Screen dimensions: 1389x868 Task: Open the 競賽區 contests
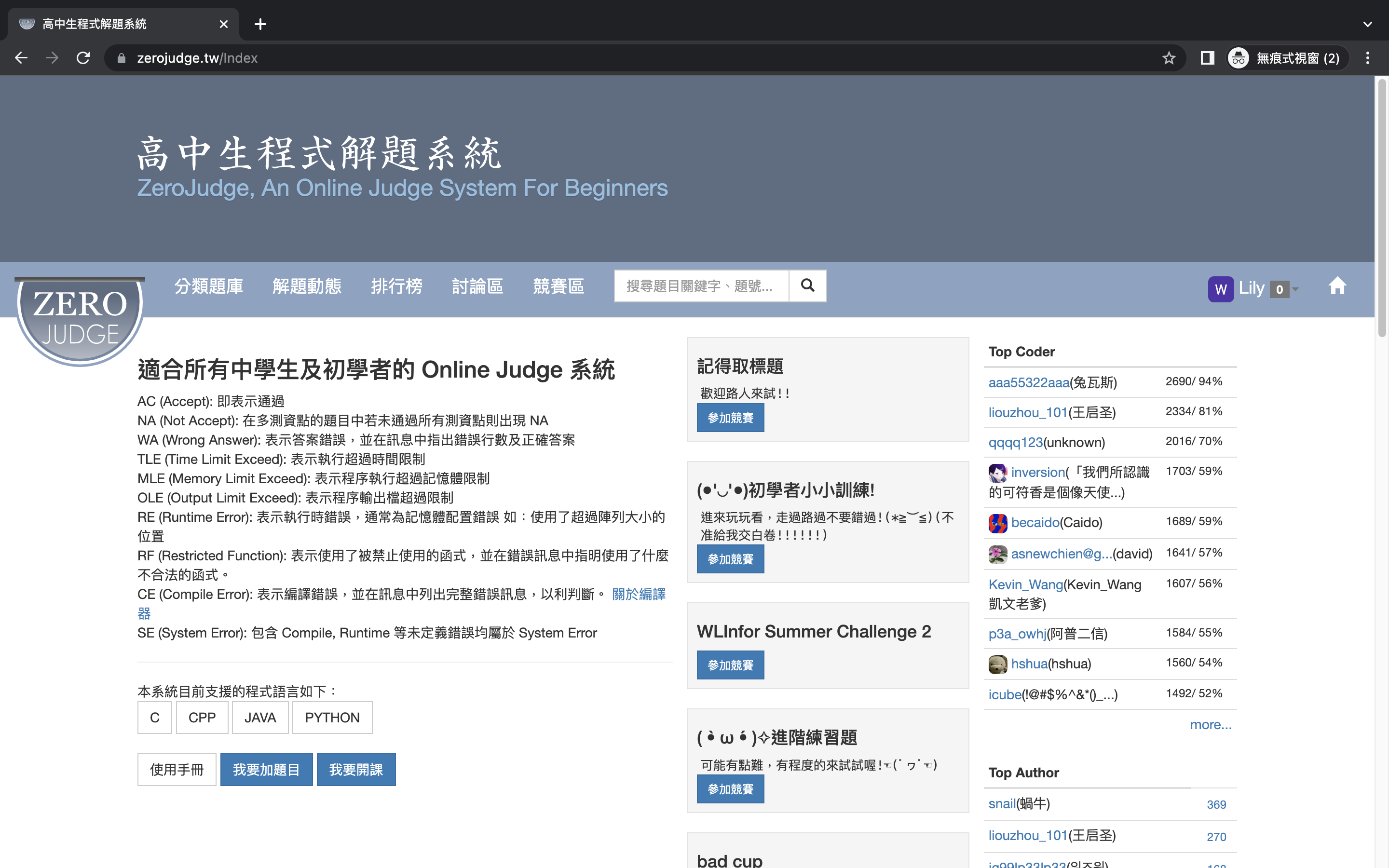click(558, 286)
